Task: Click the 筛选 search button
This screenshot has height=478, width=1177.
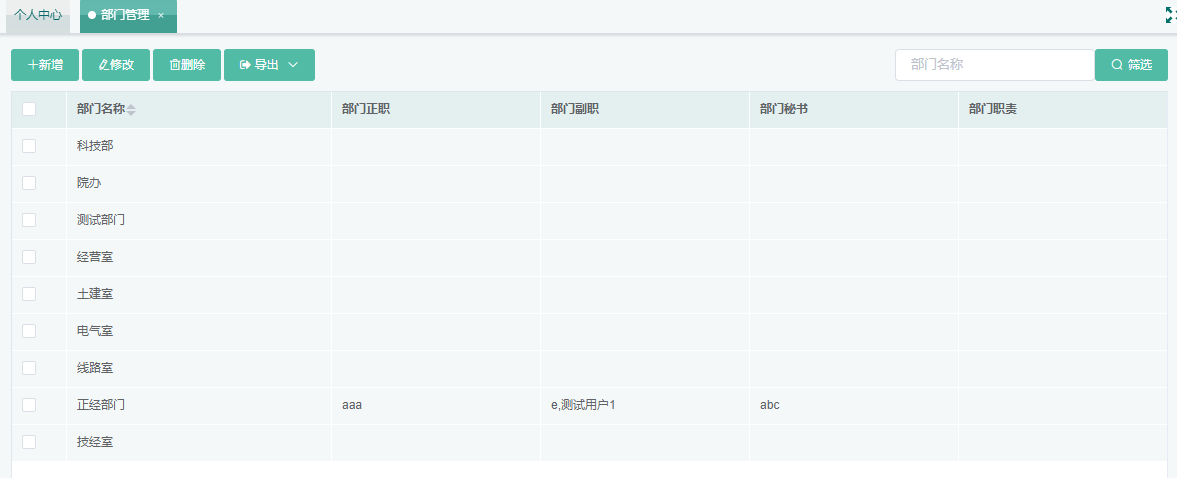Action: coord(1131,65)
